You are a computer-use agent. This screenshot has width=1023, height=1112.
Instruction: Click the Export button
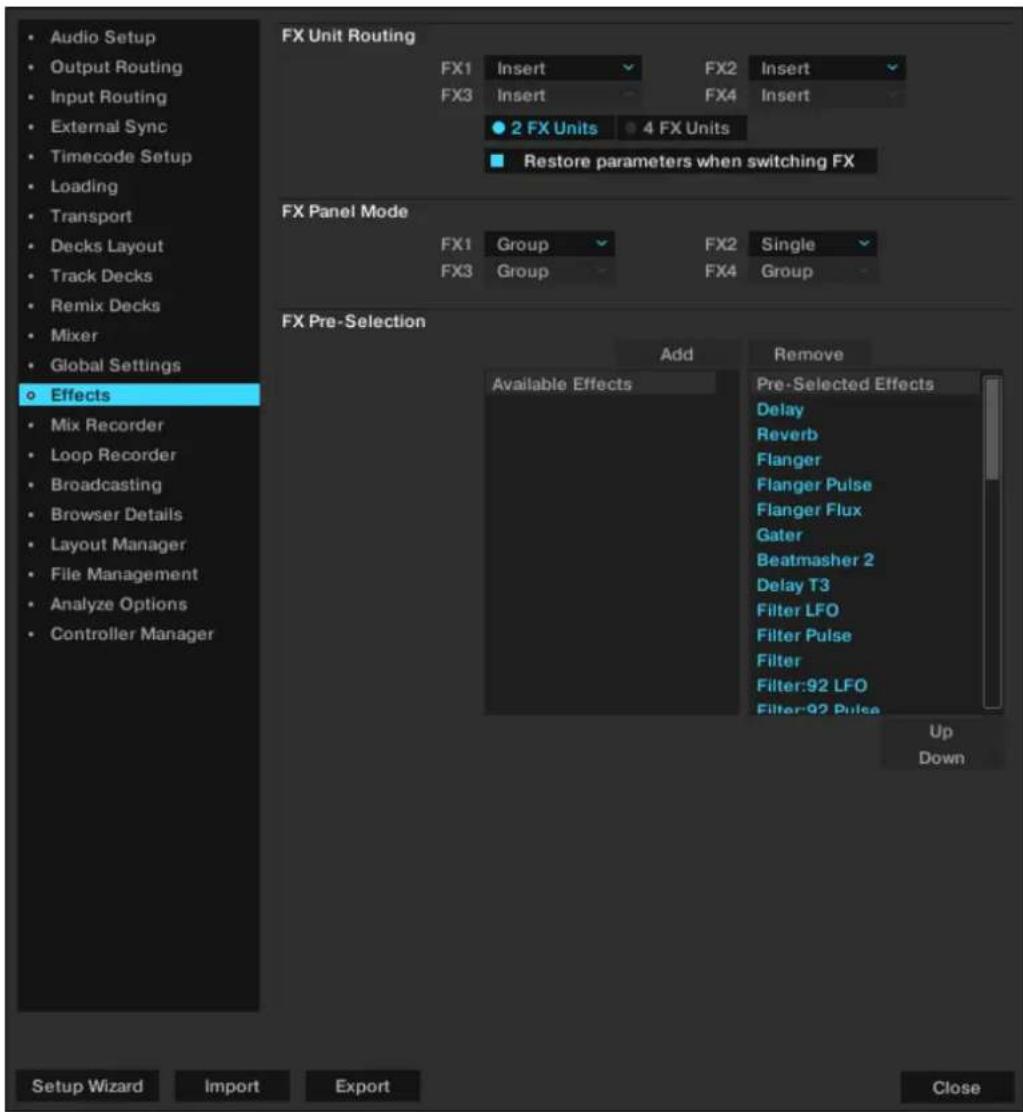[x=362, y=1086]
